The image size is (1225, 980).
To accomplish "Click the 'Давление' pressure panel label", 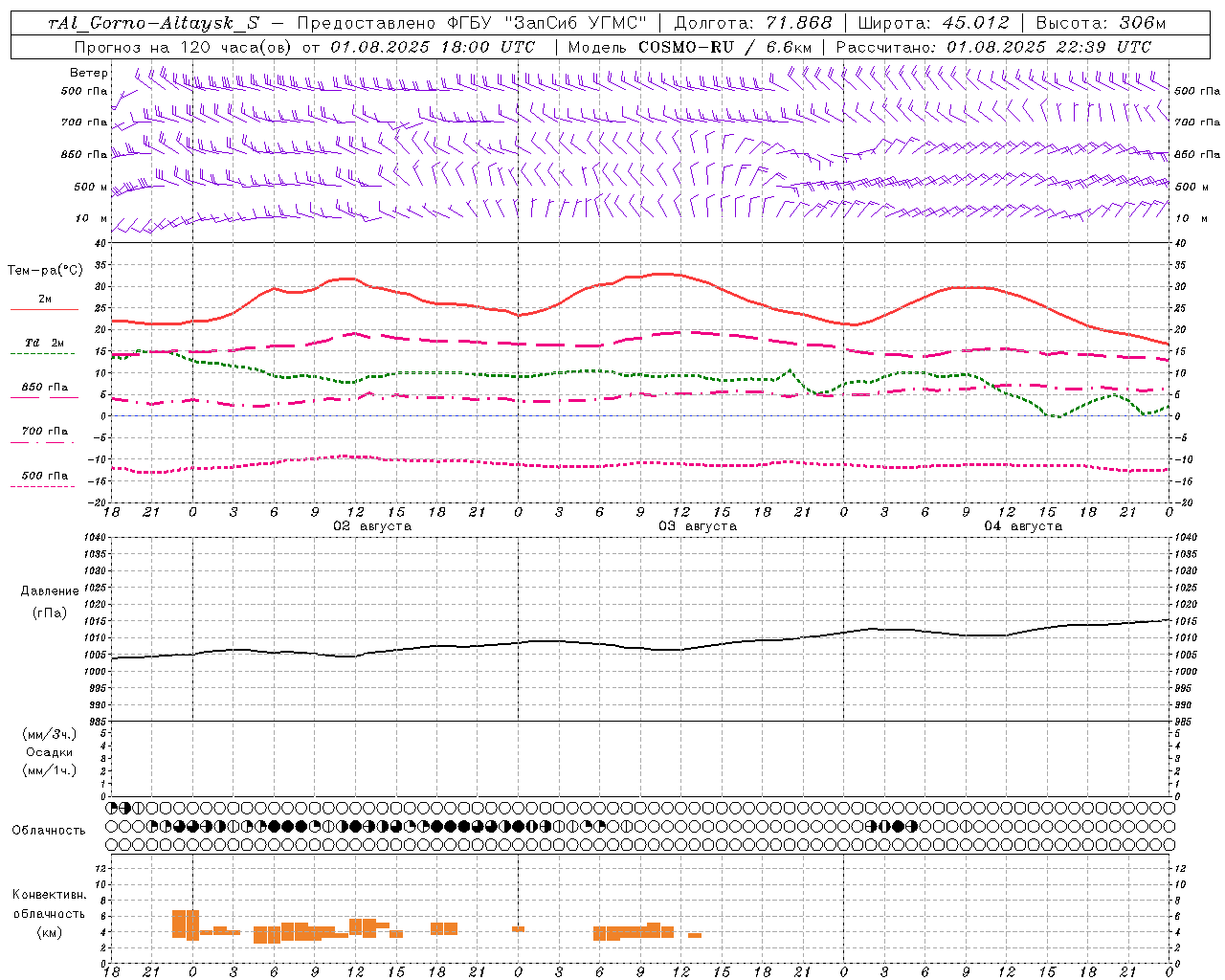I will pos(50,591).
